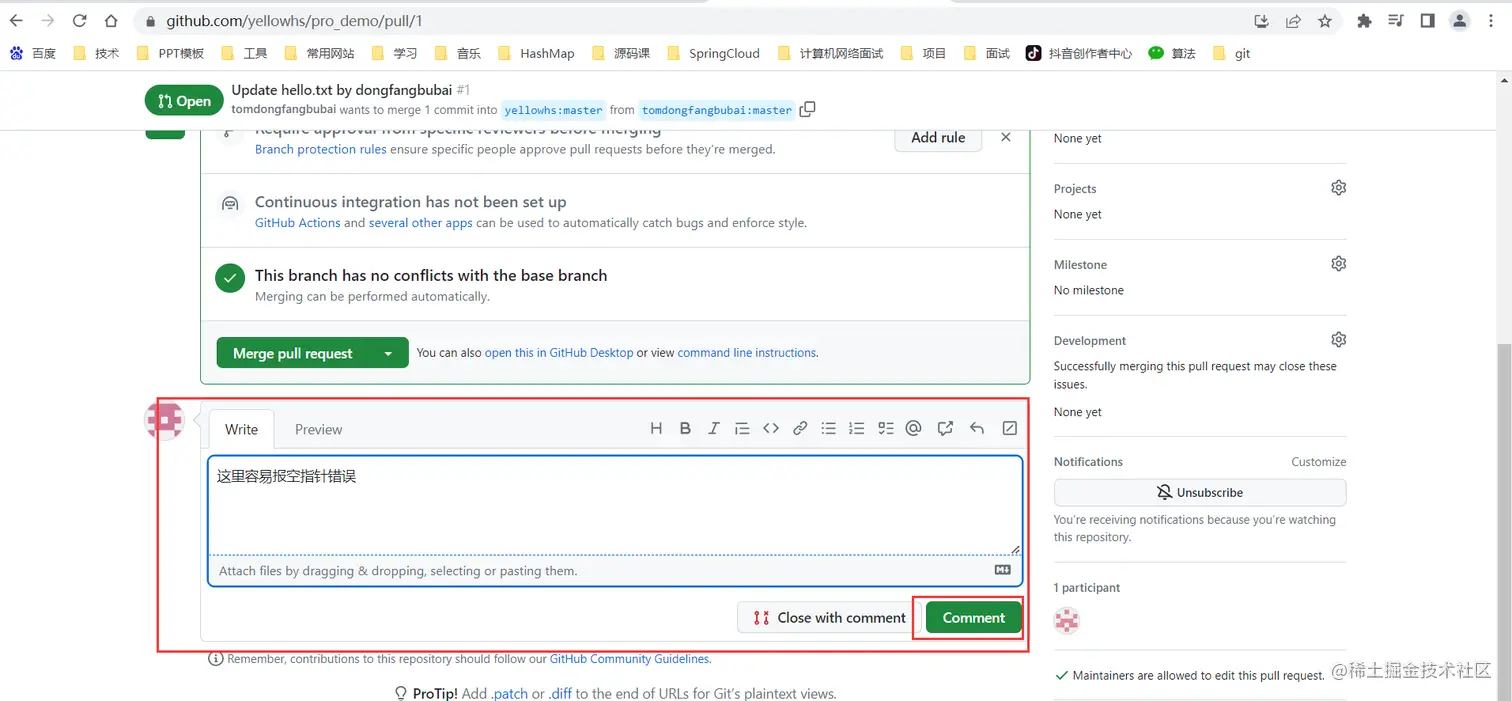Click the tomdongfangbubai:master branch label
Viewport: 1512px width, 701px height.
tap(717, 110)
